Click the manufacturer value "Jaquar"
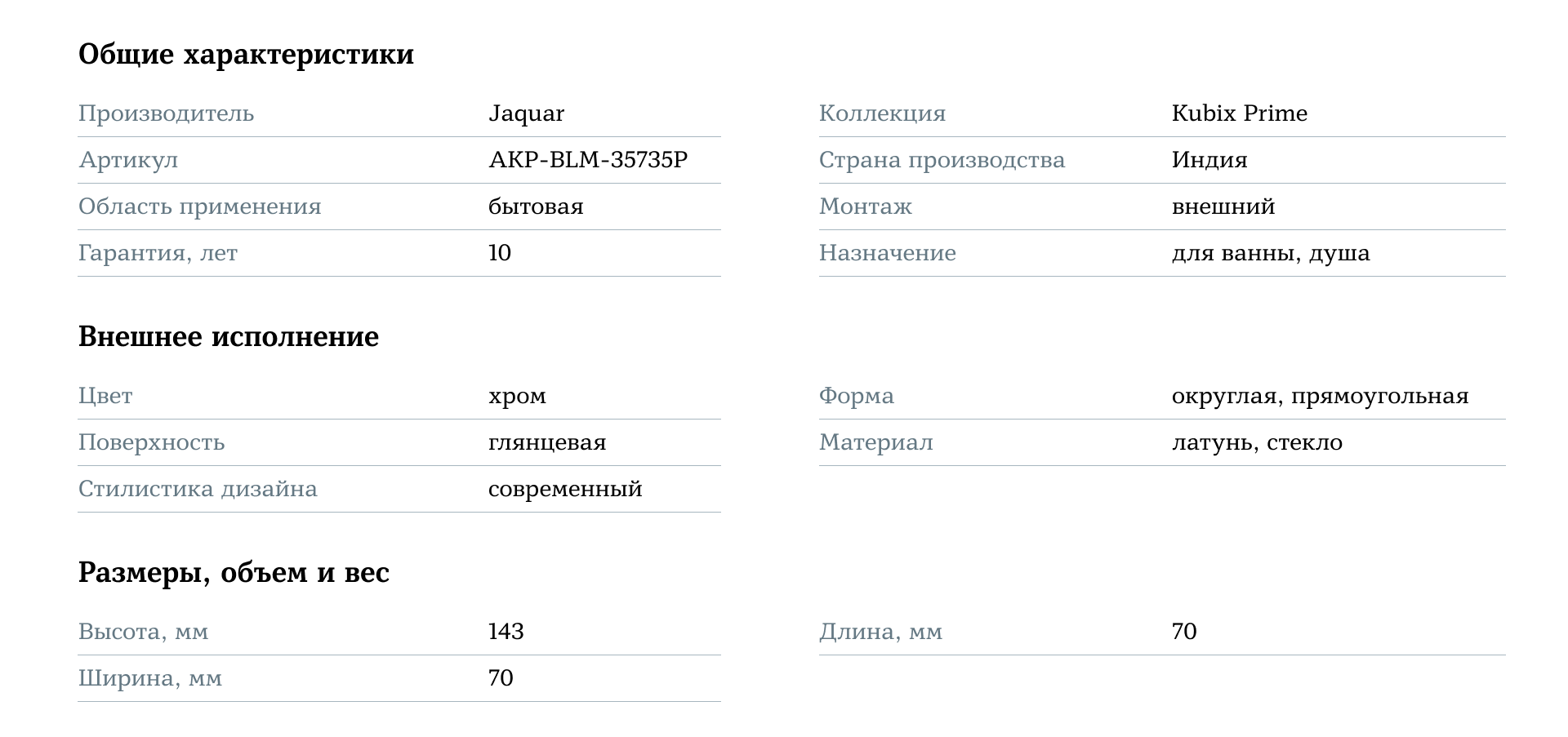This screenshot has width=1568, height=737. coord(526,113)
